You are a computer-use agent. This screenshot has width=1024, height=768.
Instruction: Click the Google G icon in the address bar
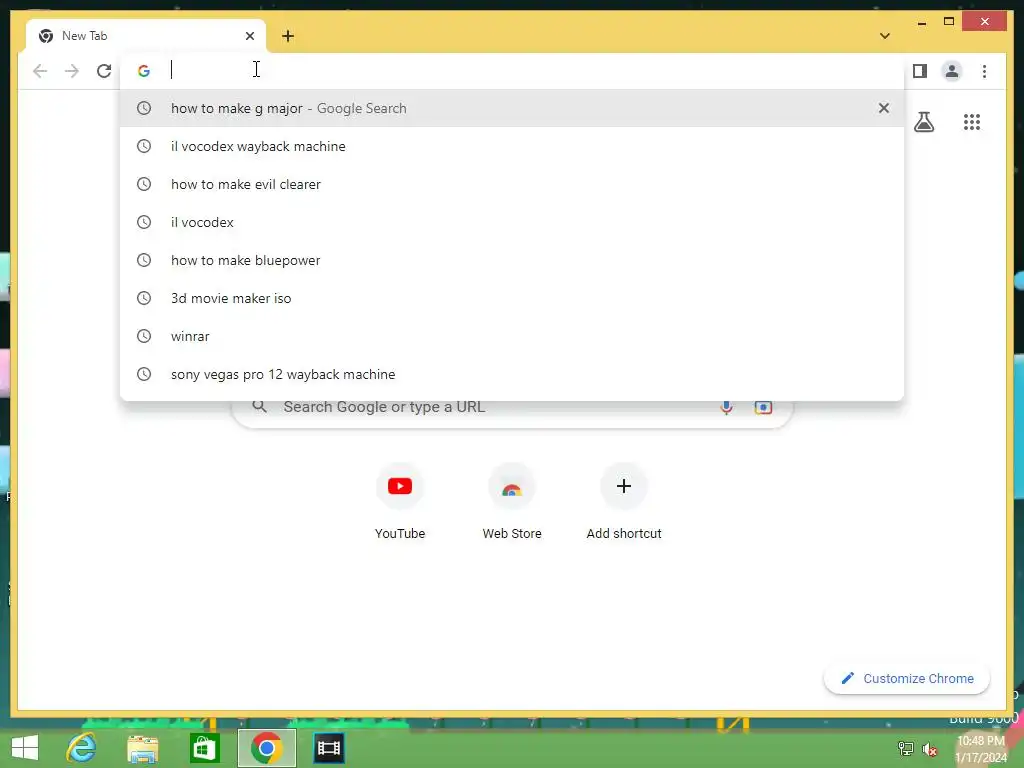[144, 71]
